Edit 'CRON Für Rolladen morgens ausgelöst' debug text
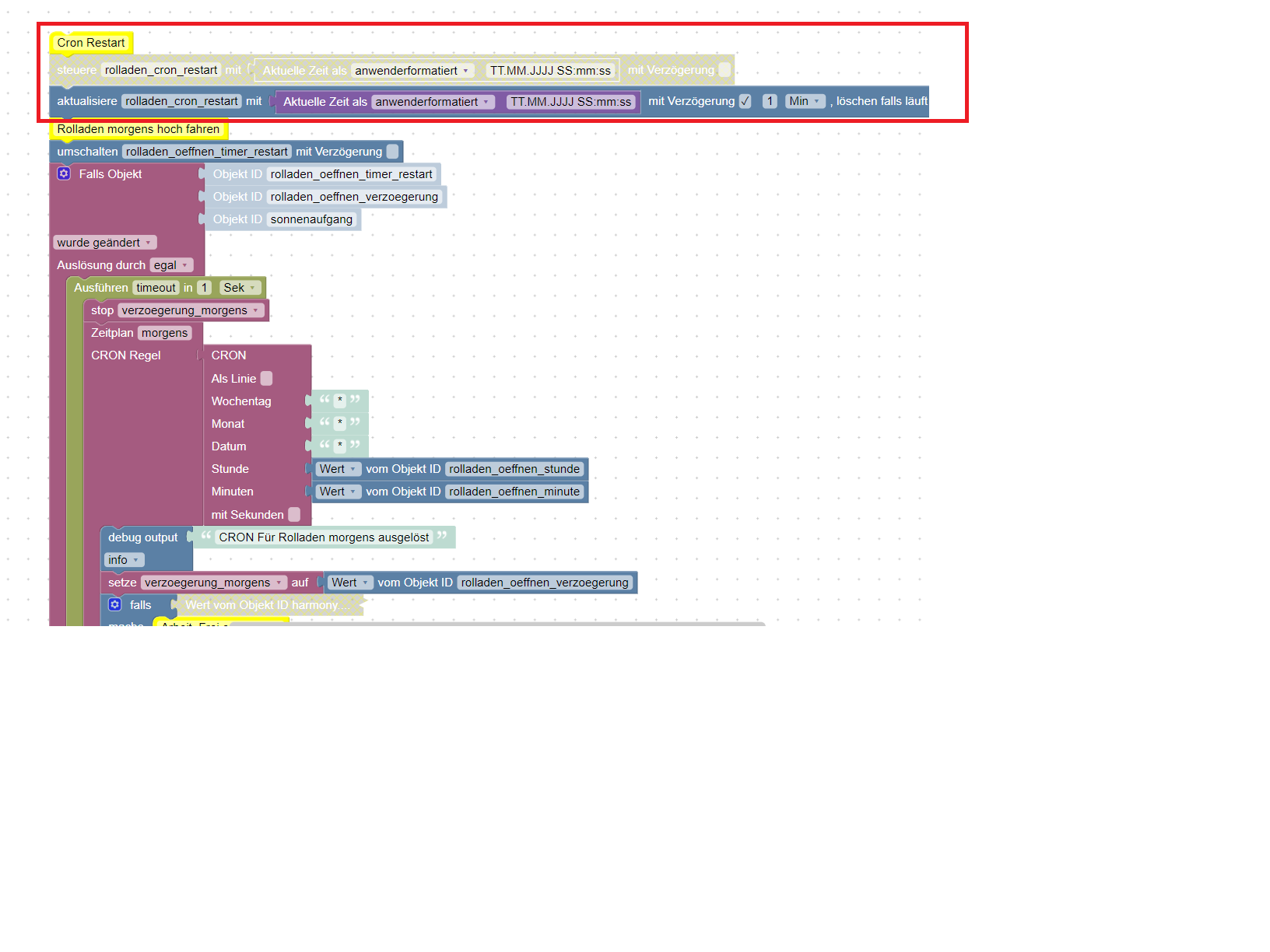Screen dimensions: 1270x952 (x=324, y=537)
